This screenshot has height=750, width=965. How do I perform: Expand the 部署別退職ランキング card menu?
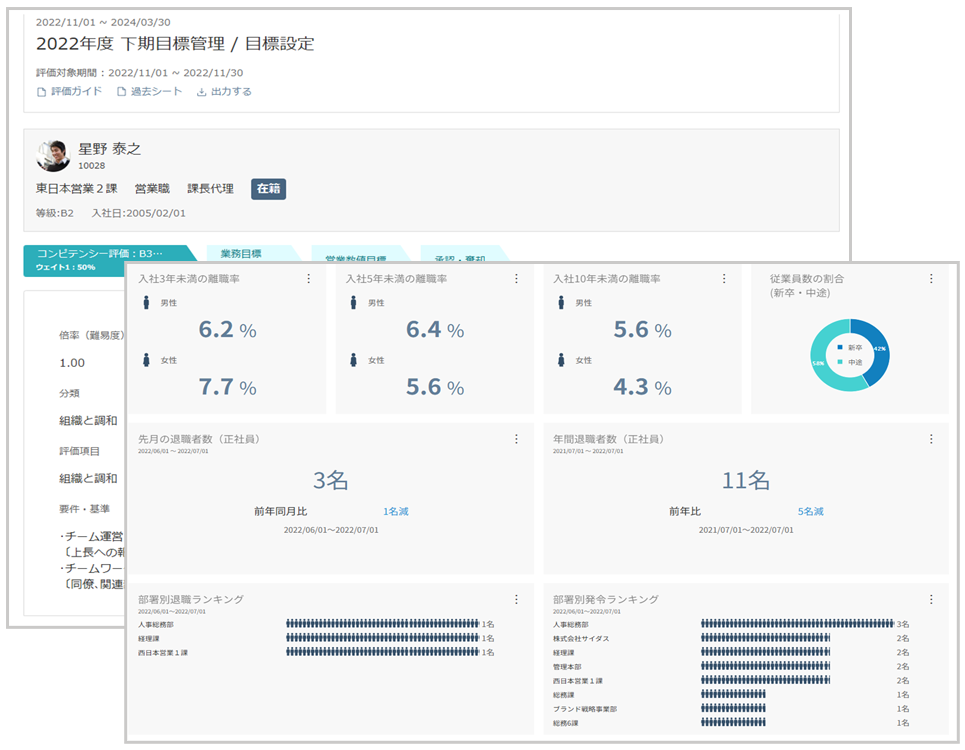coord(516,599)
